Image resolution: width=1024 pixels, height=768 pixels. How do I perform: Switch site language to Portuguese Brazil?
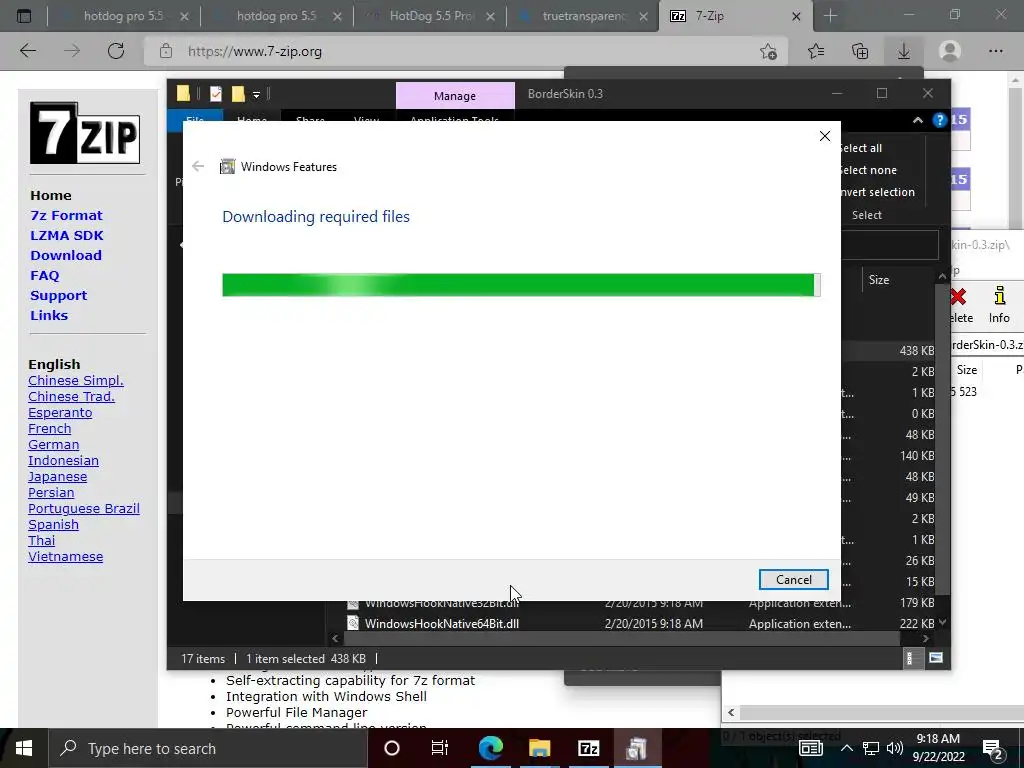[84, 509]
